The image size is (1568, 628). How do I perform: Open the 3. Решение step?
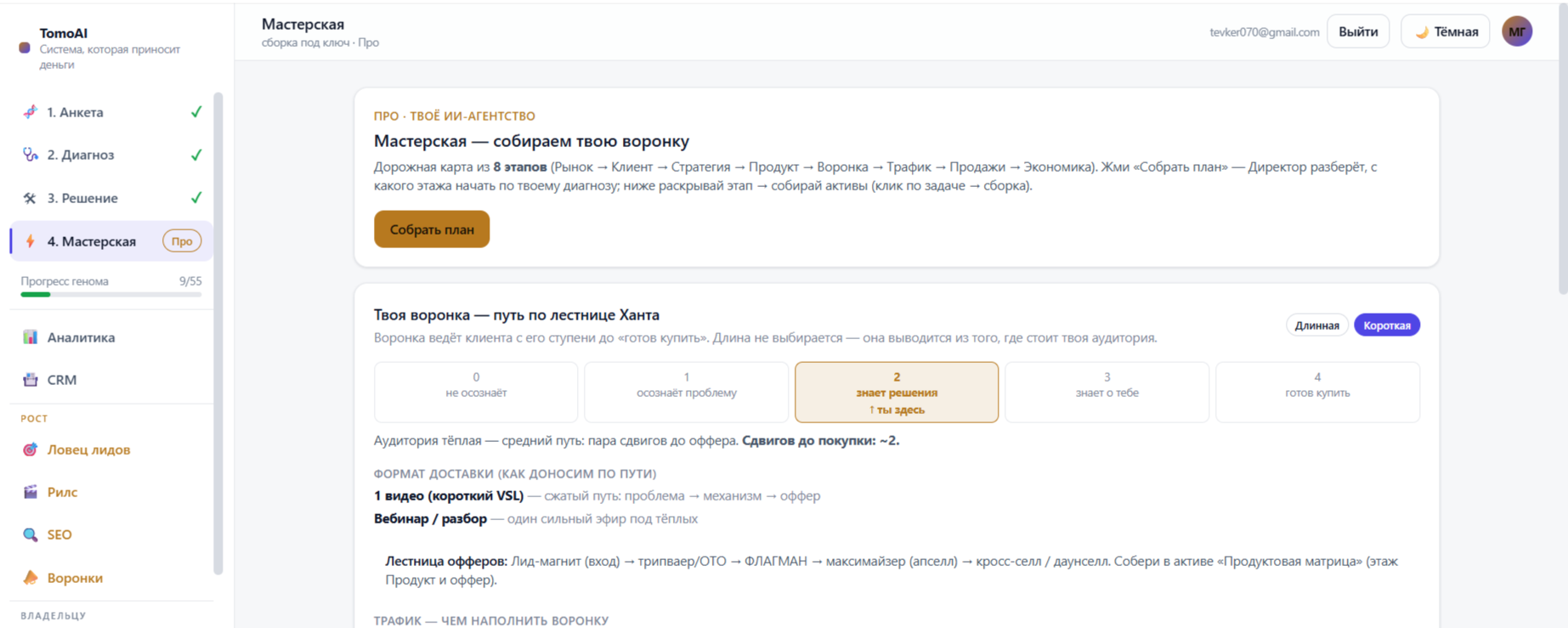pyautogui.click(x=111, y=198)
